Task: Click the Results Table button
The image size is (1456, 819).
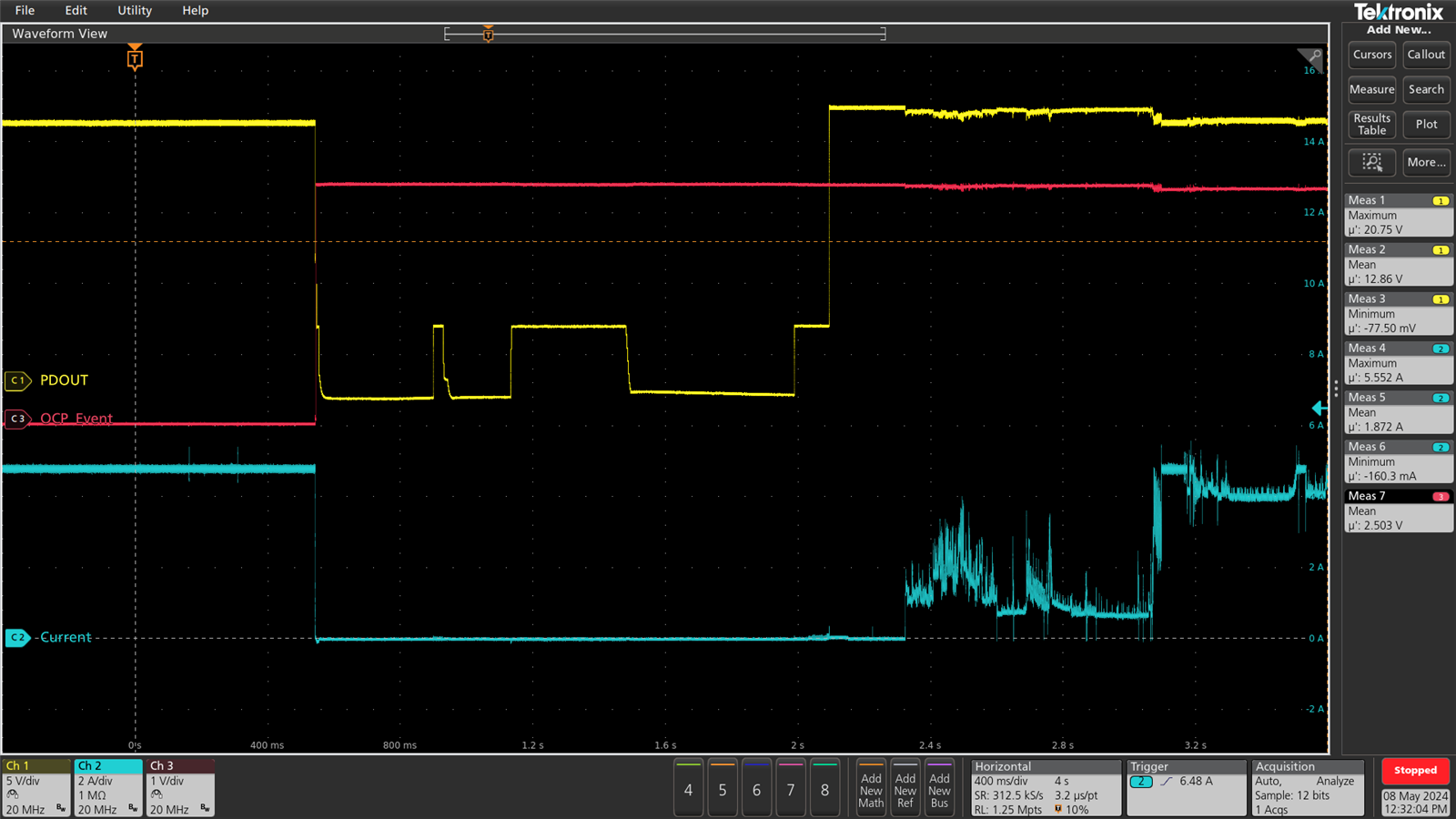Action: click(x=1372, y=125)
